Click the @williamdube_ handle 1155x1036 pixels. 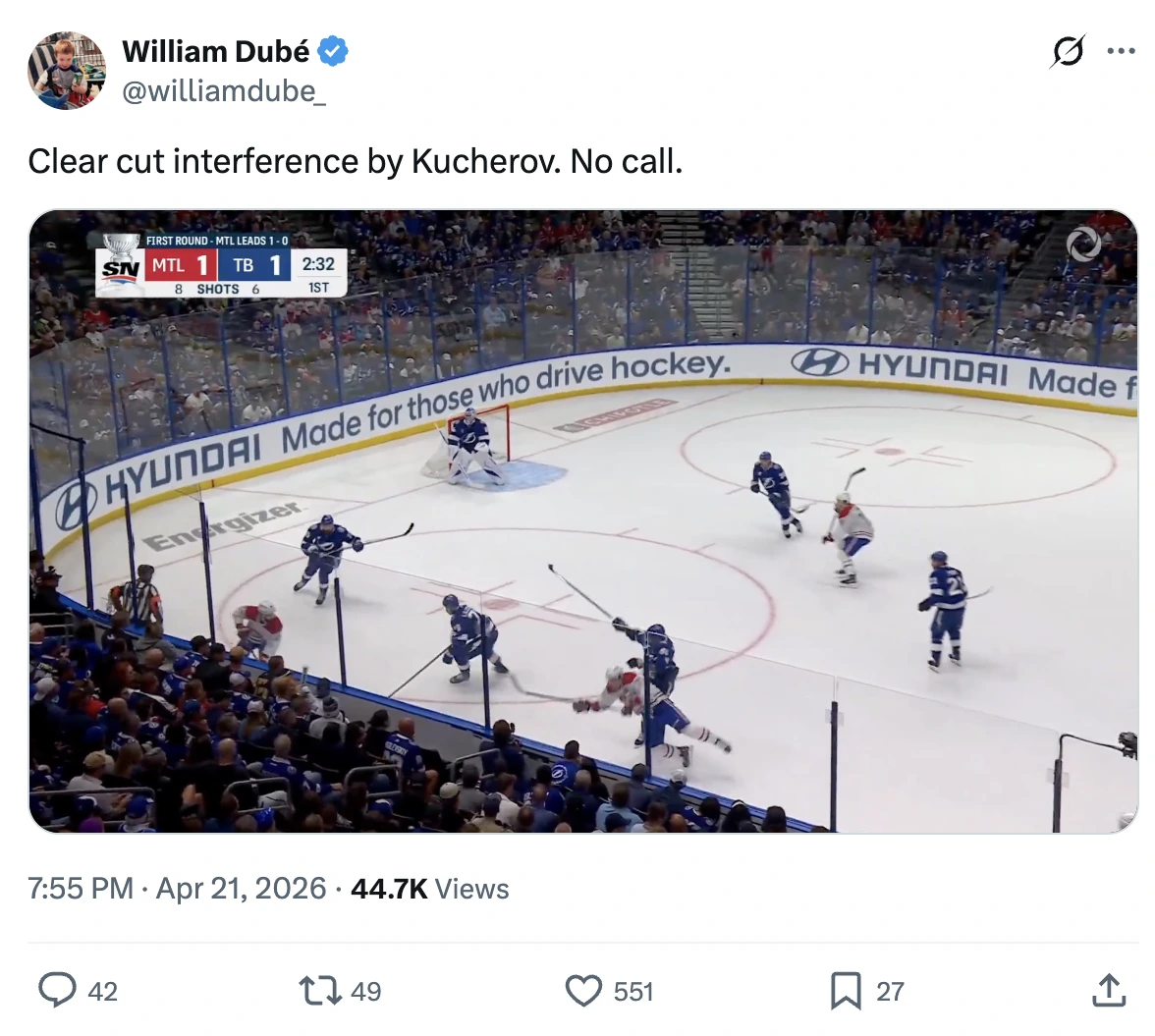[x=224, y=91]
